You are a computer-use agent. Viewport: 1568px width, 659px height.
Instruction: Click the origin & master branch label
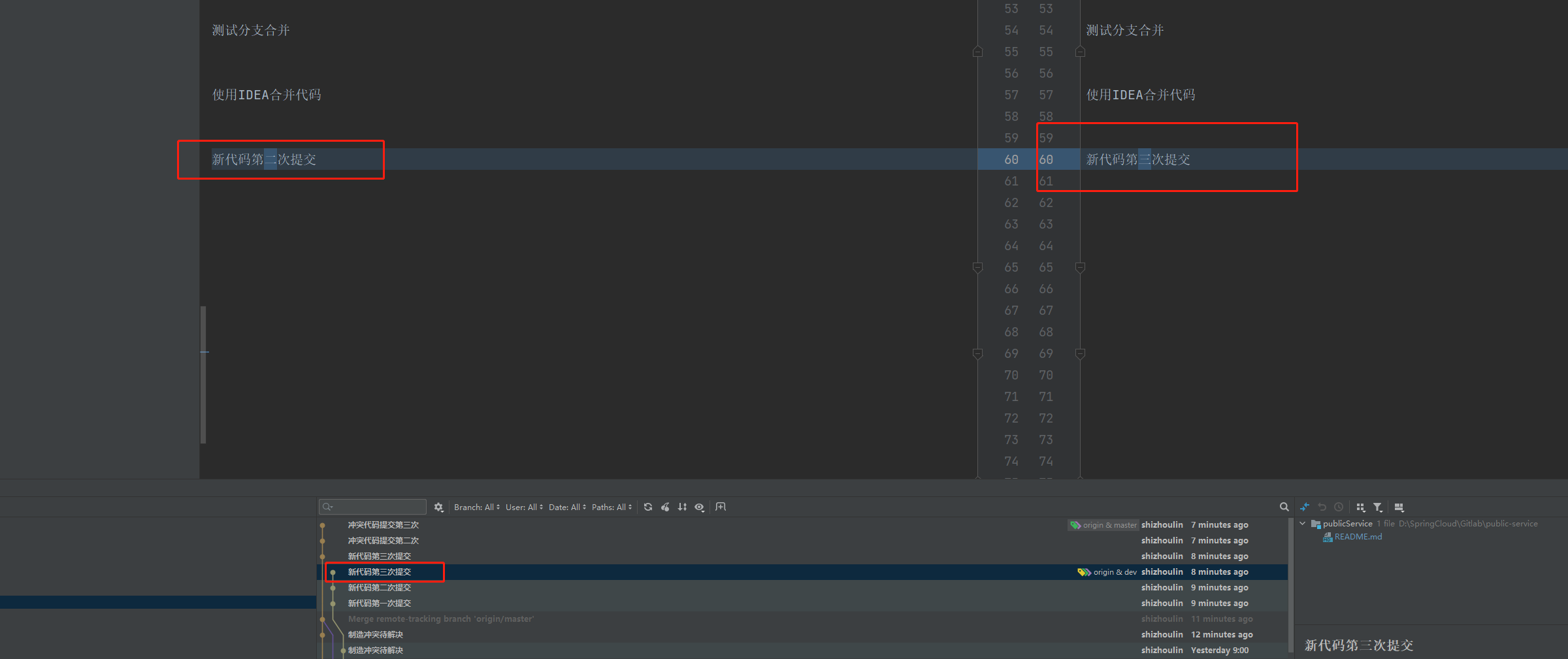[1109, 525]
